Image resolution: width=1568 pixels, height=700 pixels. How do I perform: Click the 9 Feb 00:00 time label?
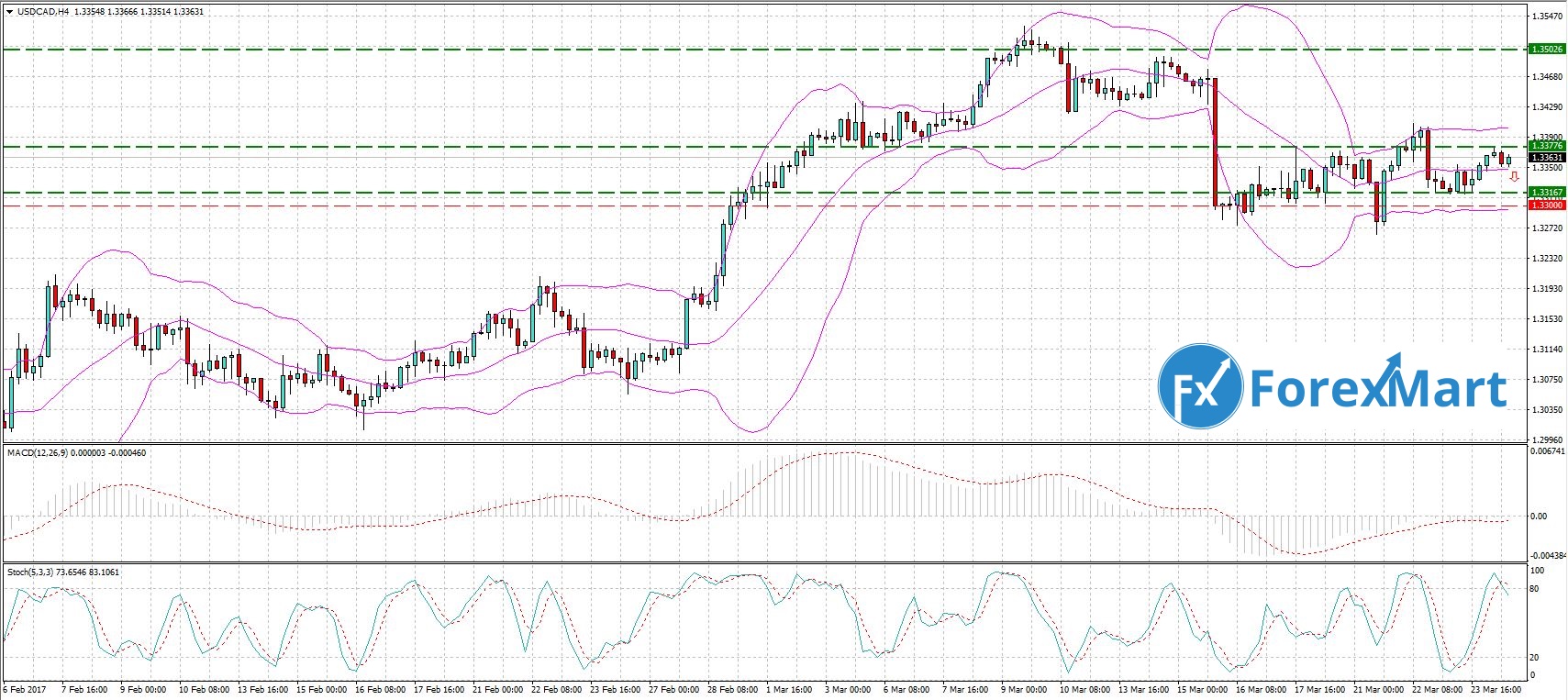[143, 690]
